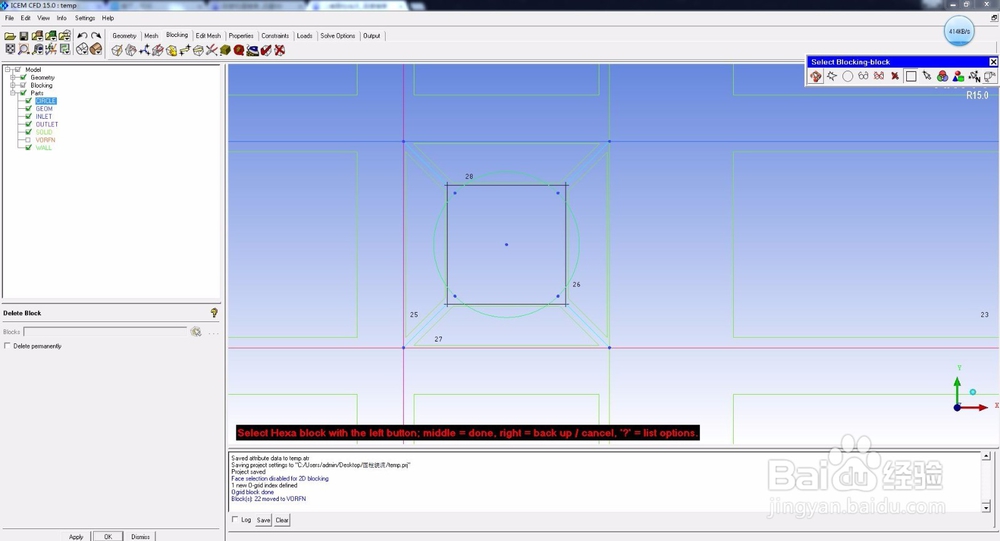Click the Apply button
Image resolution: width=1000 pixels, height=541 pixels.
click(76, 537)
